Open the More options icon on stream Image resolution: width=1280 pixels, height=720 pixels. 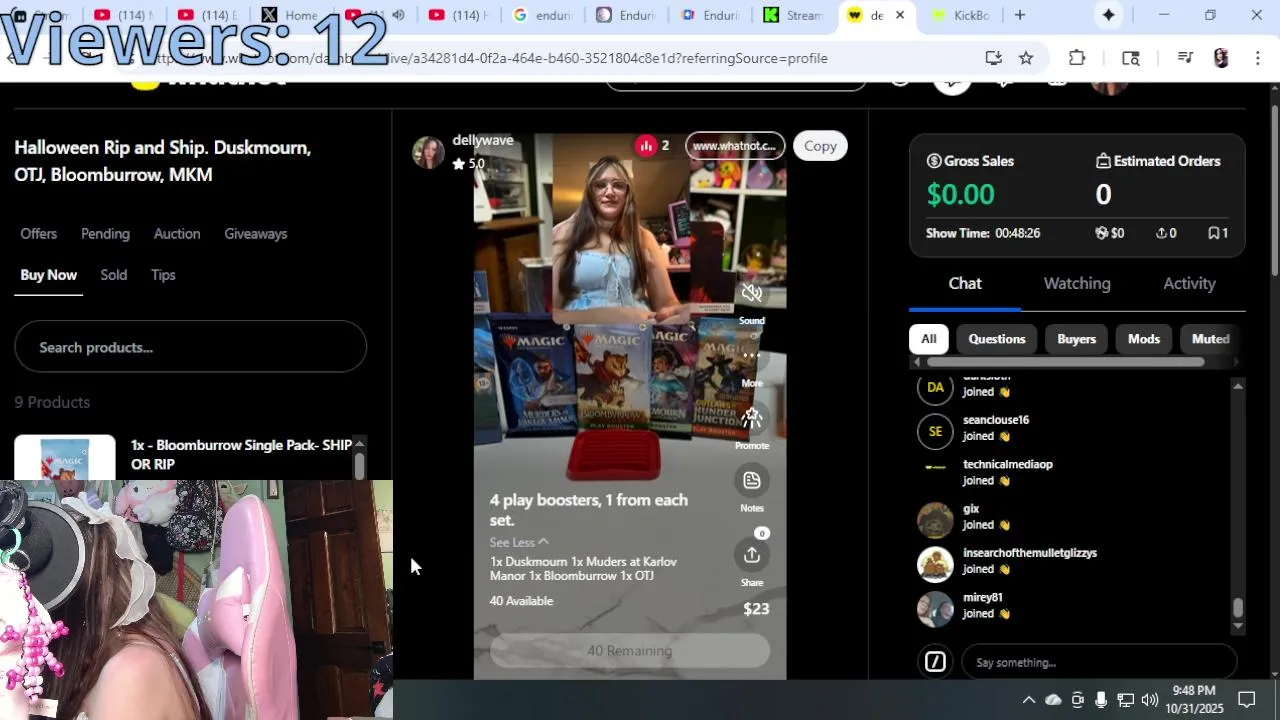[752, 355]
